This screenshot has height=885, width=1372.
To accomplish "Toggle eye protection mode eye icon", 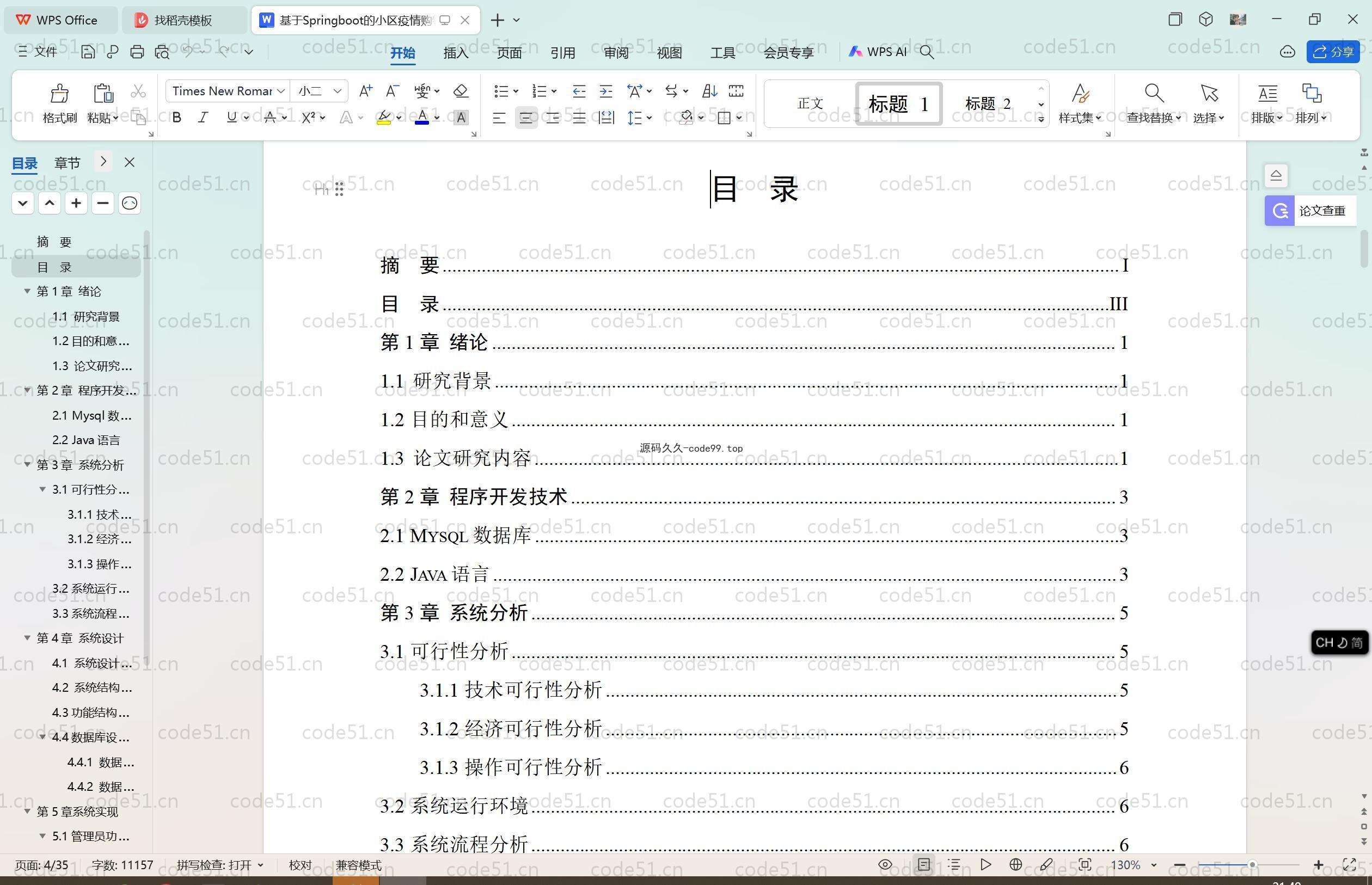I will [x=885, y=864].
